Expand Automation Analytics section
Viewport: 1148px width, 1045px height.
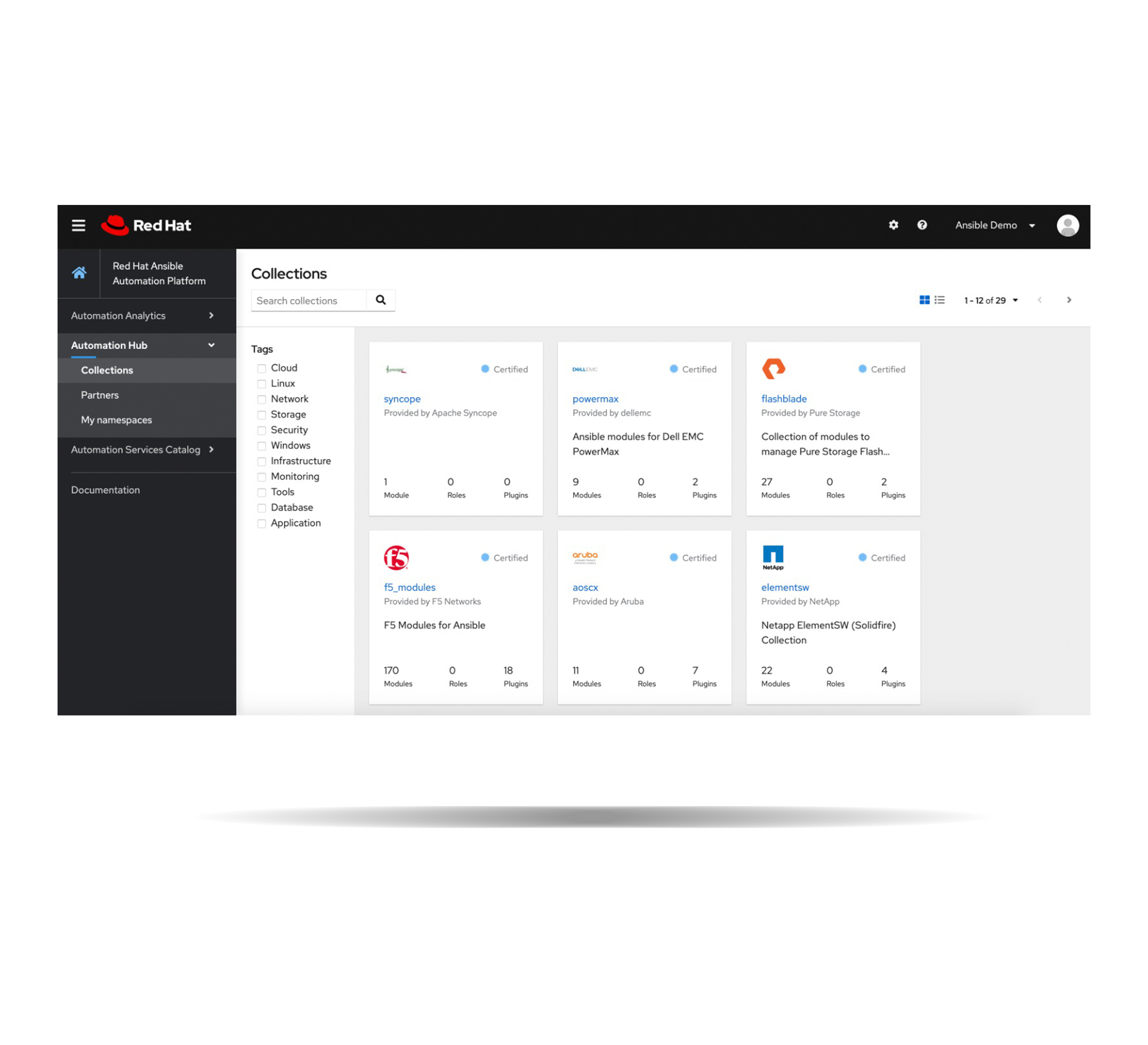click(143, 316)
